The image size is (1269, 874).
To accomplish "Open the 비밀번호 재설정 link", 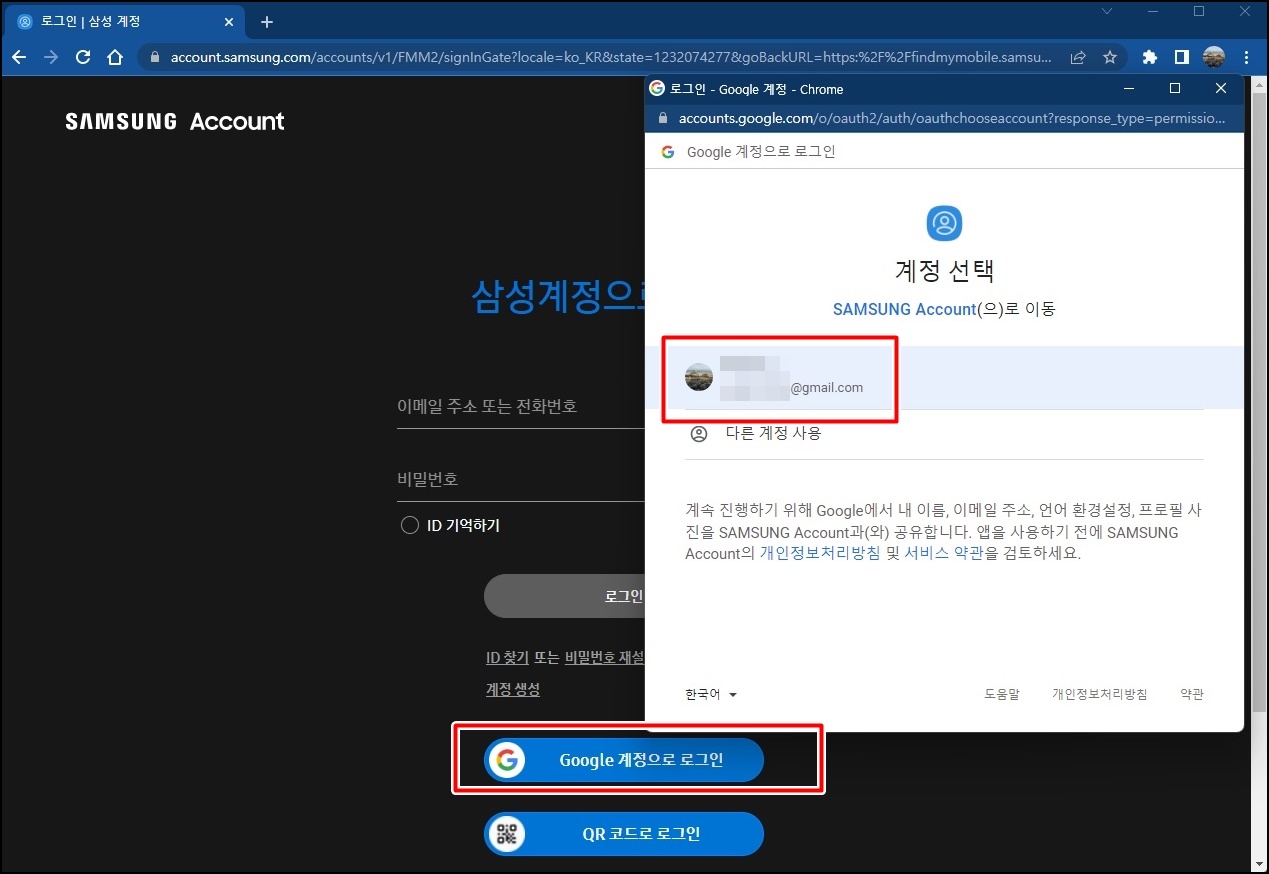I will click(605, 657).
